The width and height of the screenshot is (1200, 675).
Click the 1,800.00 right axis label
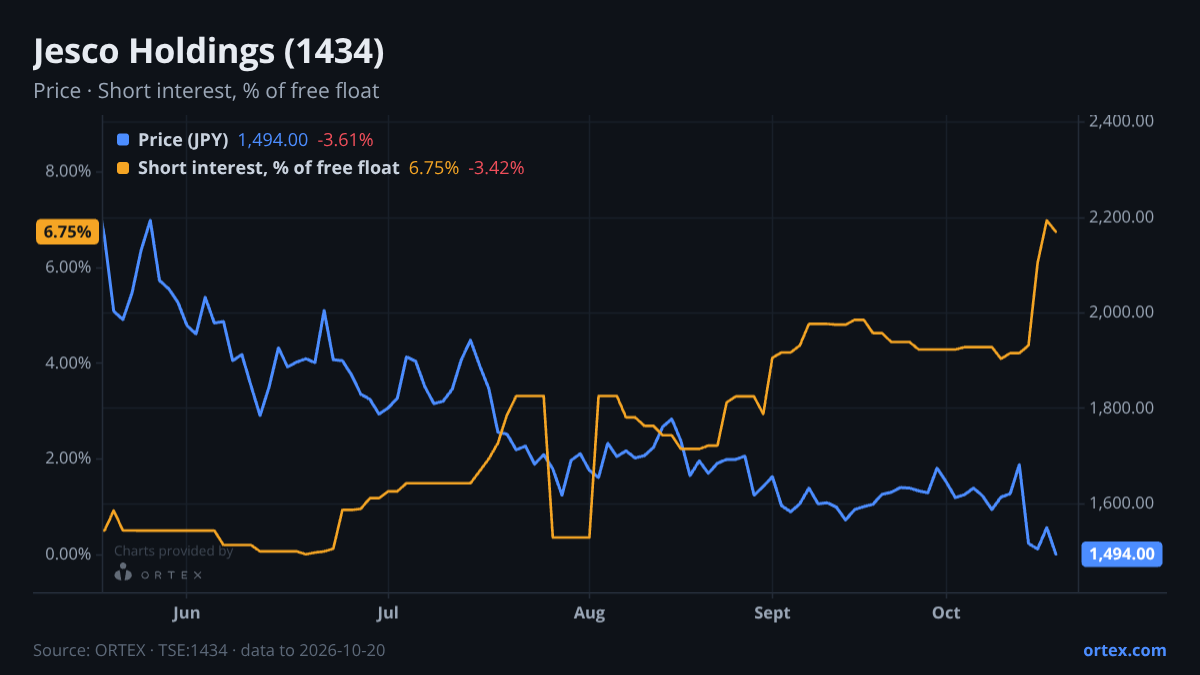click(1122, 408)
